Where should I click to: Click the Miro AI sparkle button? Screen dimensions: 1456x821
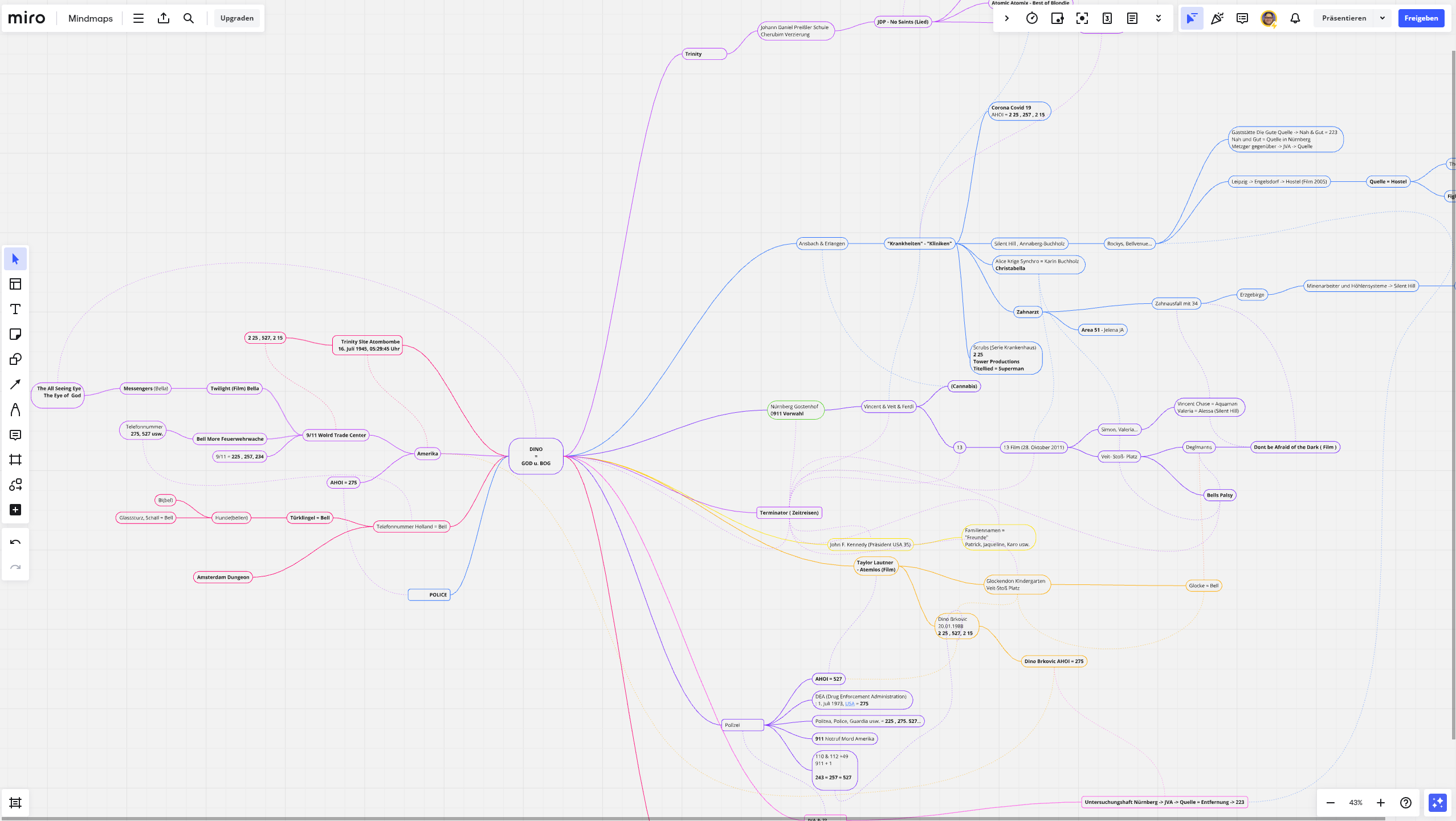pyautogui.click(x=1438, y=803)
